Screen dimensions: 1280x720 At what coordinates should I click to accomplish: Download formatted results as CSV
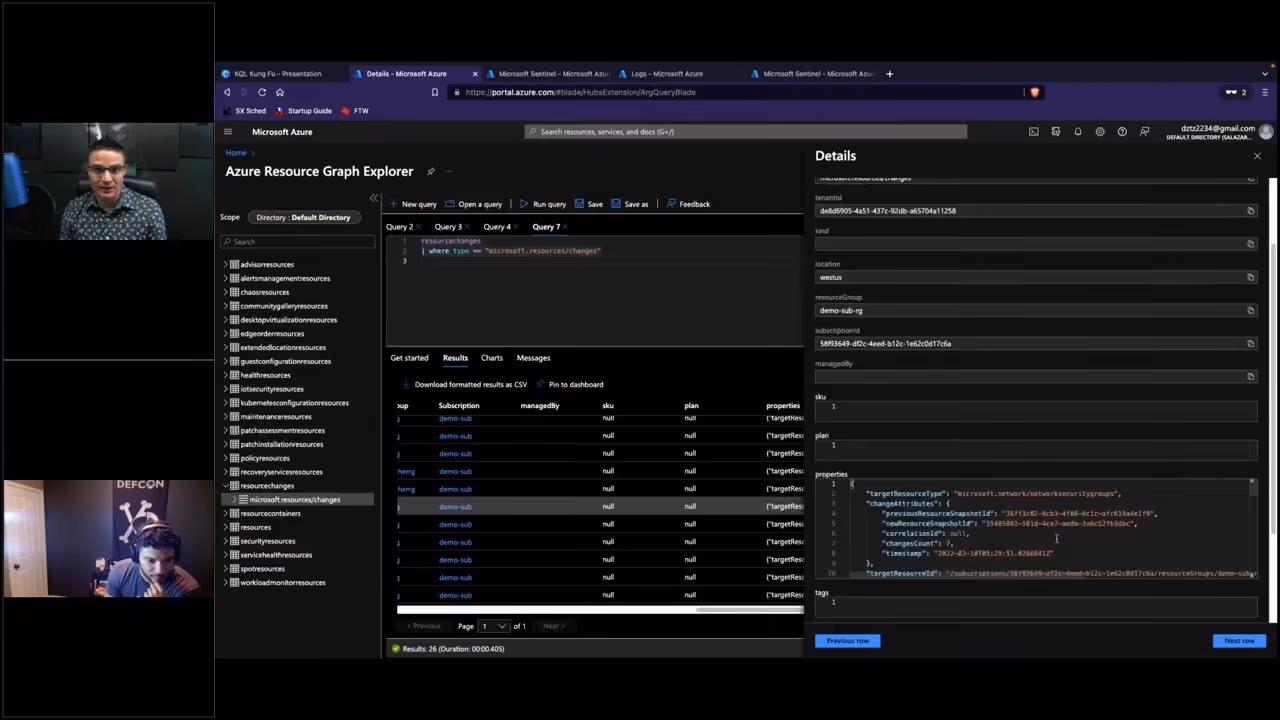[465, 384]
